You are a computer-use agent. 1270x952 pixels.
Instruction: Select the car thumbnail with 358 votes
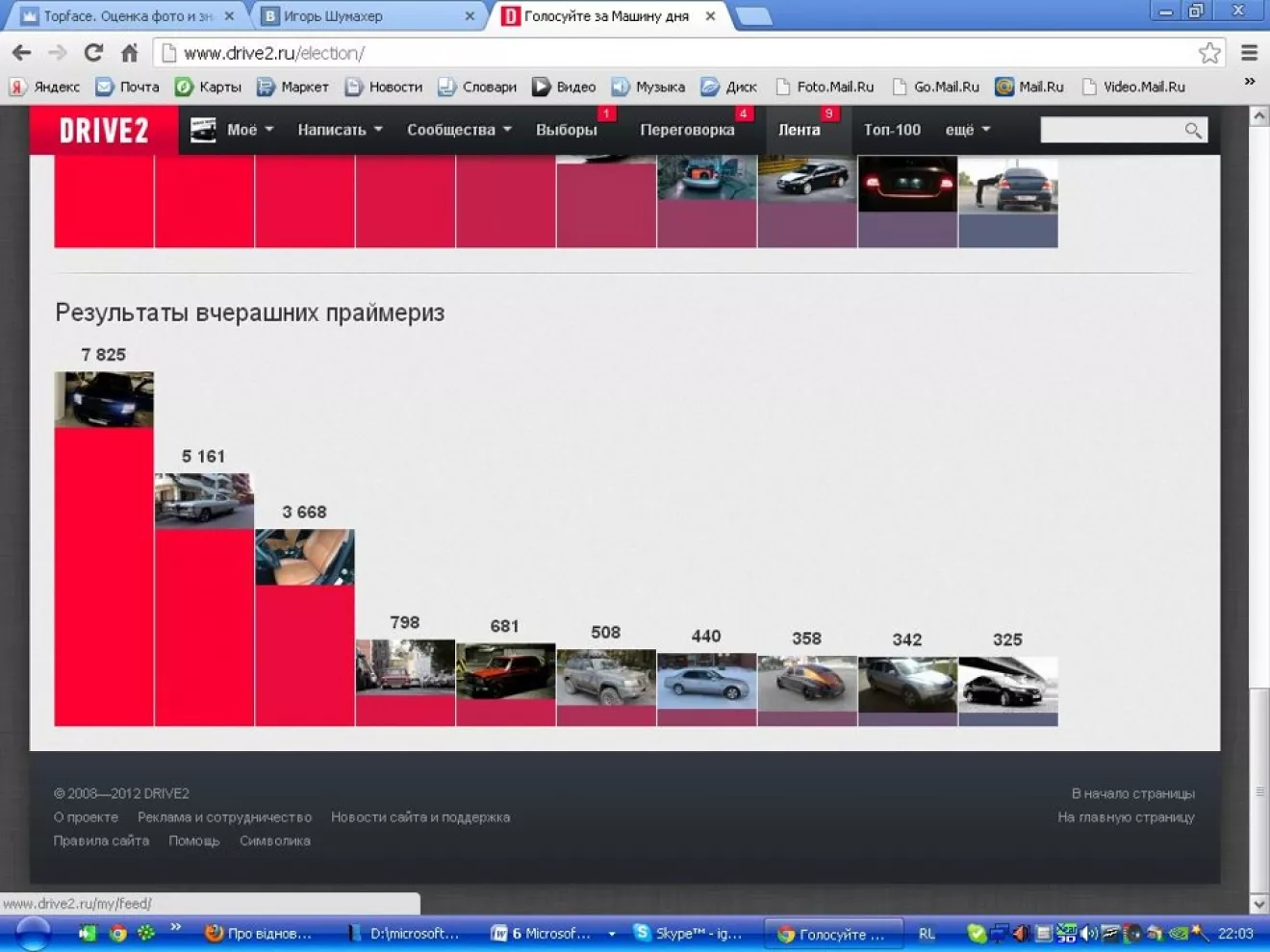pos(807,684)
